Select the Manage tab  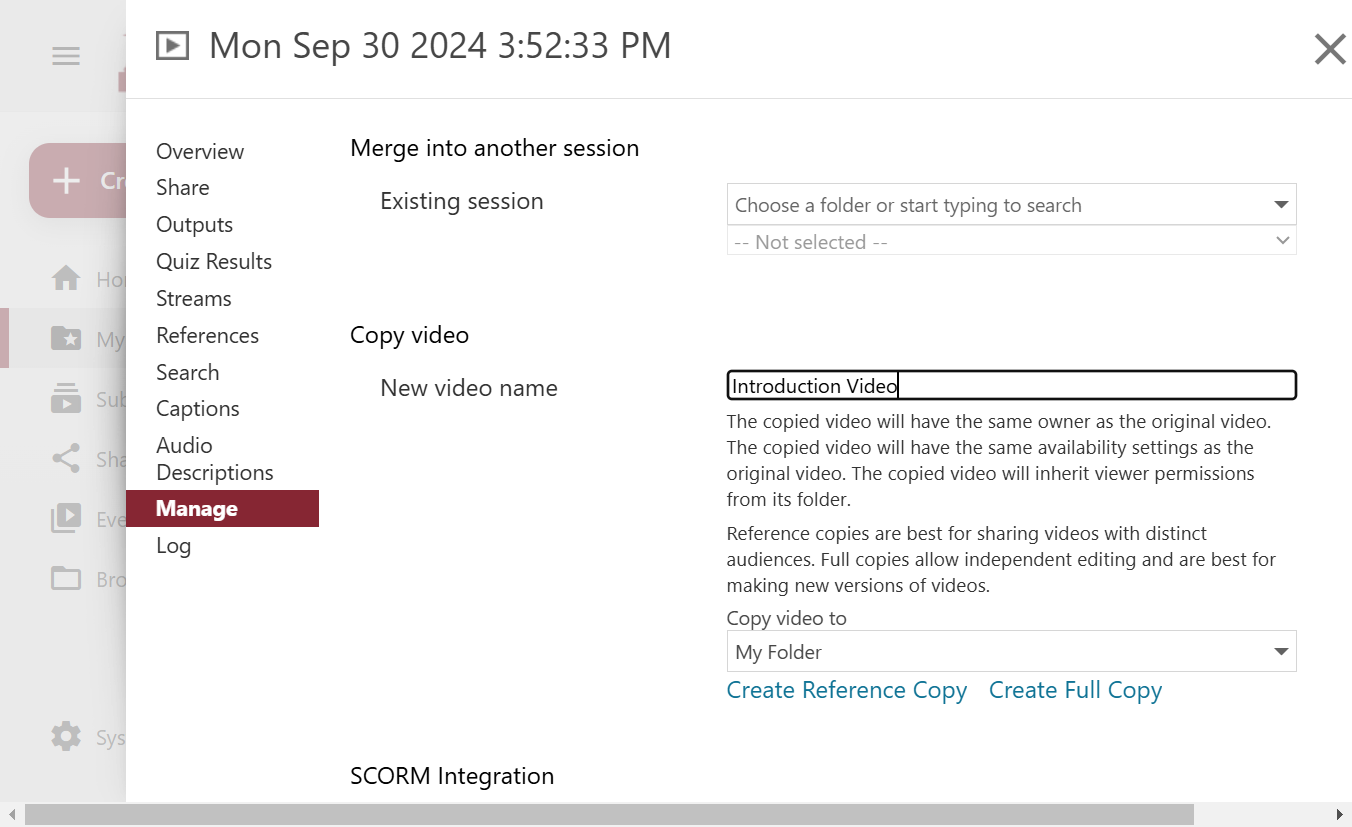[222, 508]
